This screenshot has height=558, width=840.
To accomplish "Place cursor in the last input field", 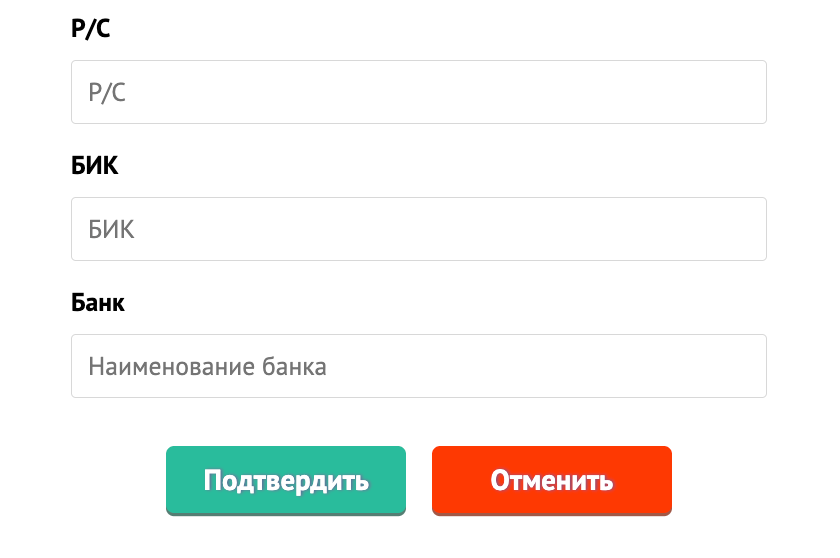I will point(418,366).
